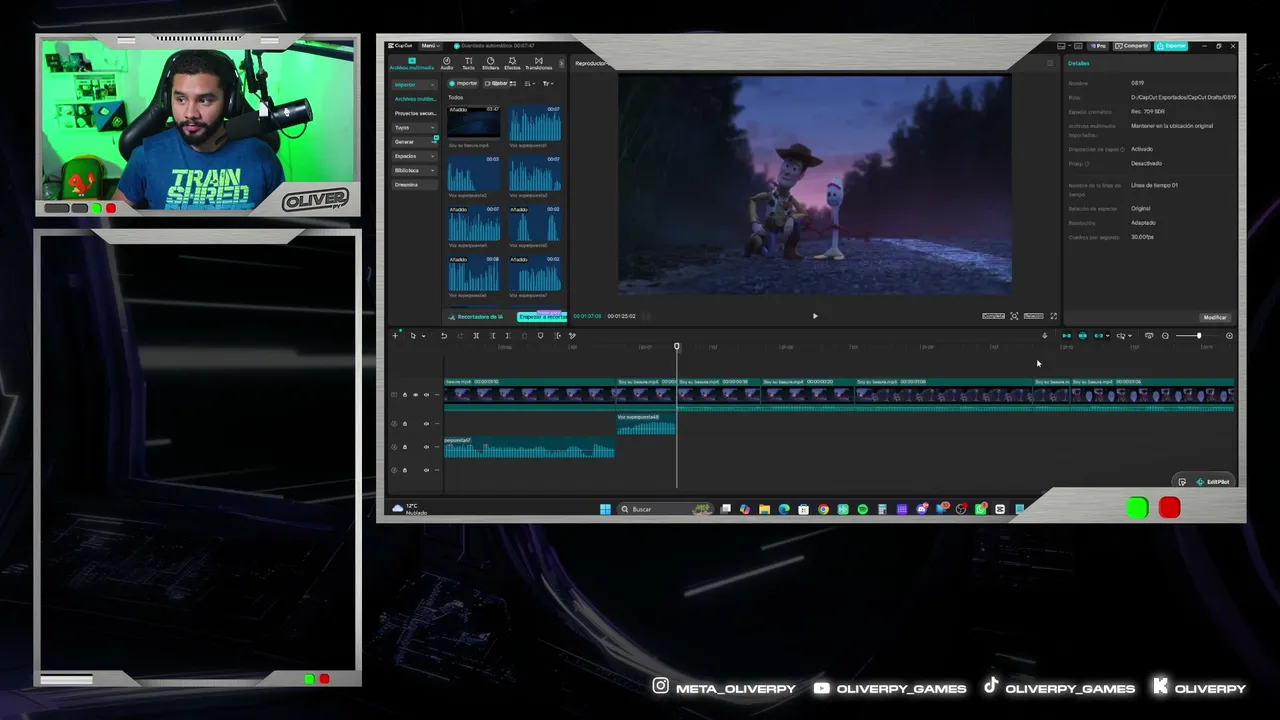This screenshot has width=1280, height=720.
Task: Expand the Espacios sidebar section
Action: coord(414,156)
